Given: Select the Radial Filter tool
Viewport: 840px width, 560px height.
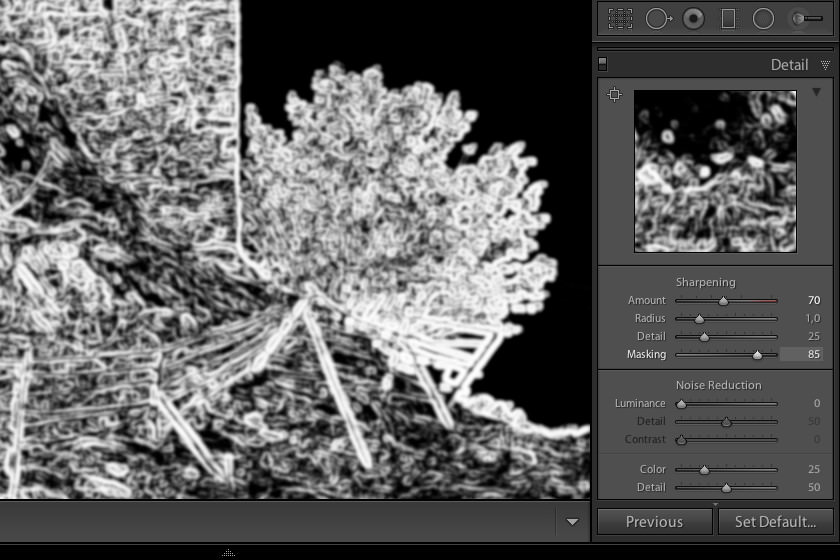Looking at the screenshot, I should click(763, 19).
